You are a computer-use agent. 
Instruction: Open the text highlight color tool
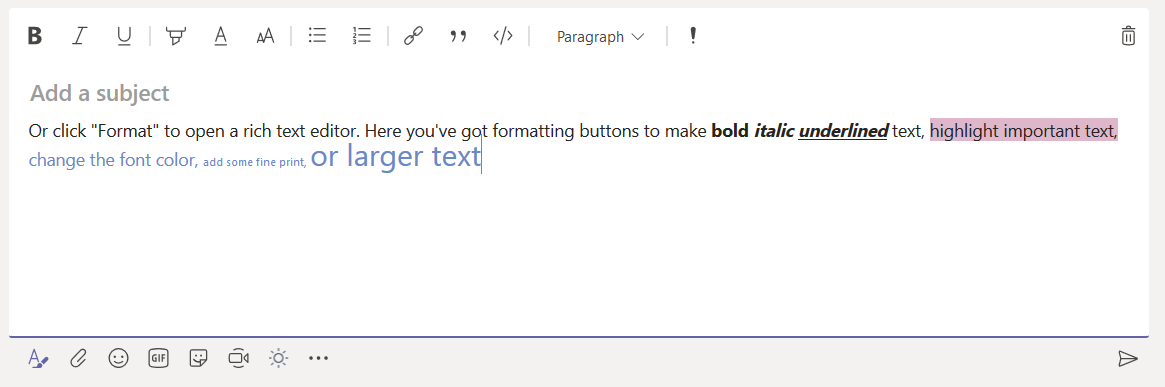pyautogui.click(x=176, y=36)
